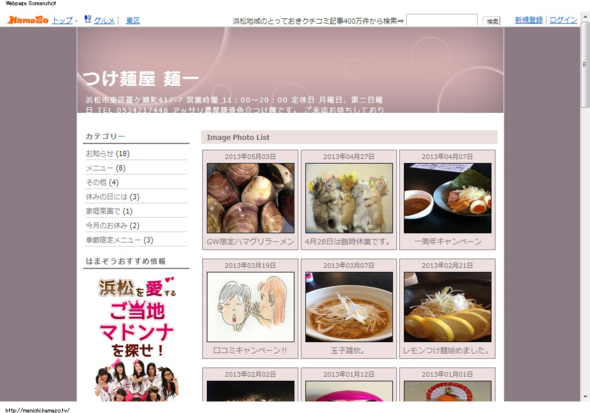Open the トップ link
The height and width of the screenshot is (413, 590).
[x=62, y=20]
